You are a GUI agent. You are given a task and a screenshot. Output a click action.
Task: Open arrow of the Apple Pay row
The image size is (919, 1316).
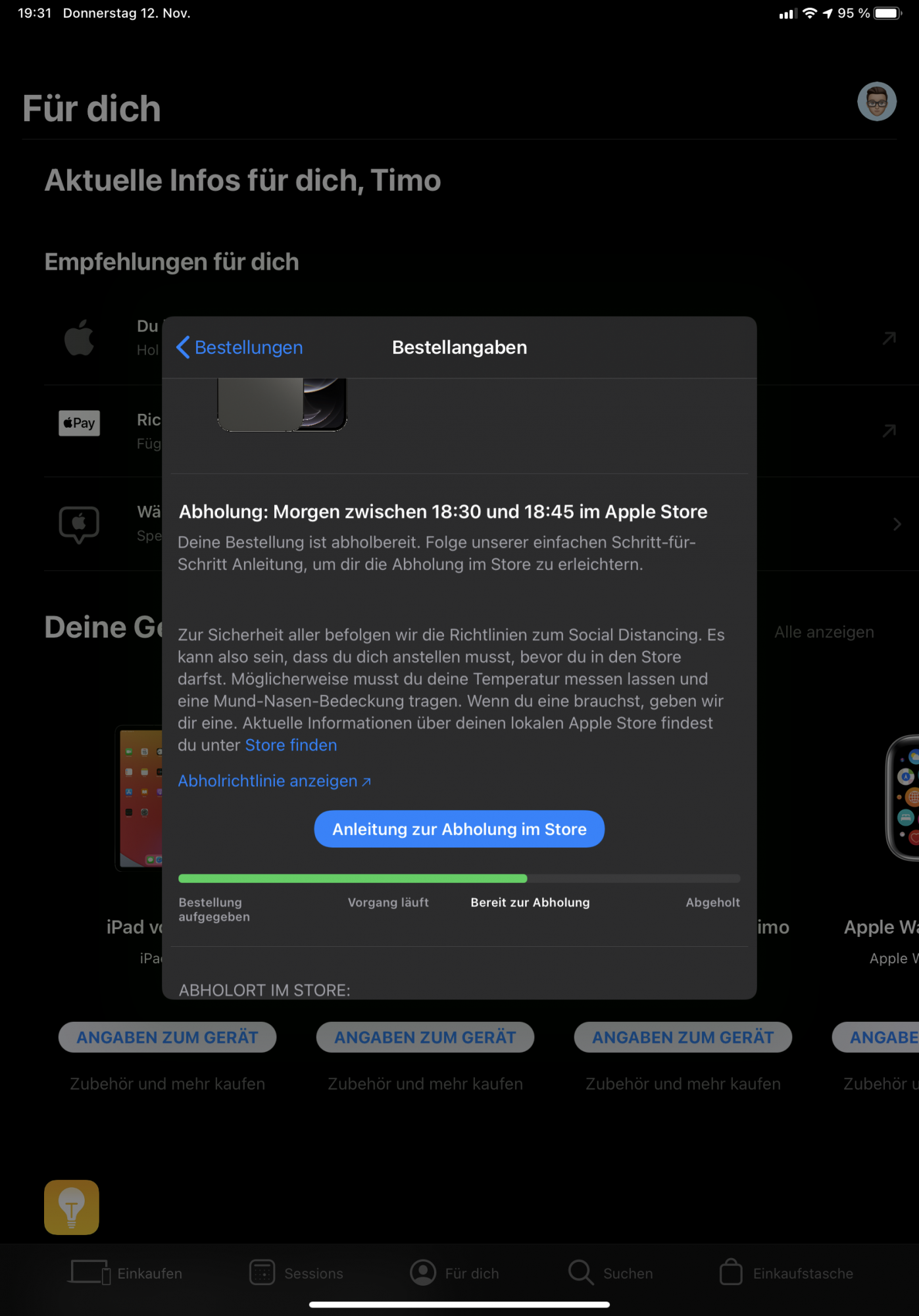889,431
